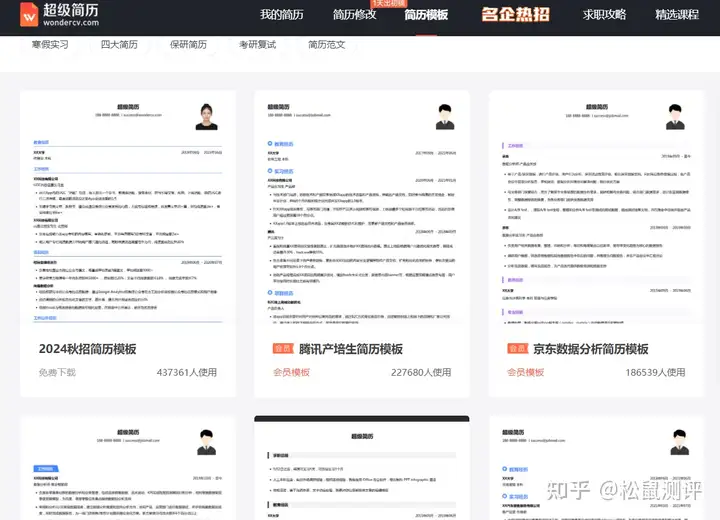This screenshot has height=520, width=720.
Task: Open the 2024秋招简历模板 preview thumbnail
Action: coord(128,208)
